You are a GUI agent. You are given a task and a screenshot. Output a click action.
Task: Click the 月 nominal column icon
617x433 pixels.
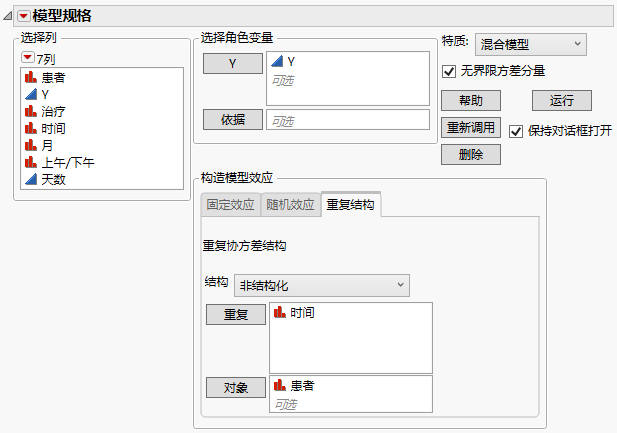pos(31,145)
